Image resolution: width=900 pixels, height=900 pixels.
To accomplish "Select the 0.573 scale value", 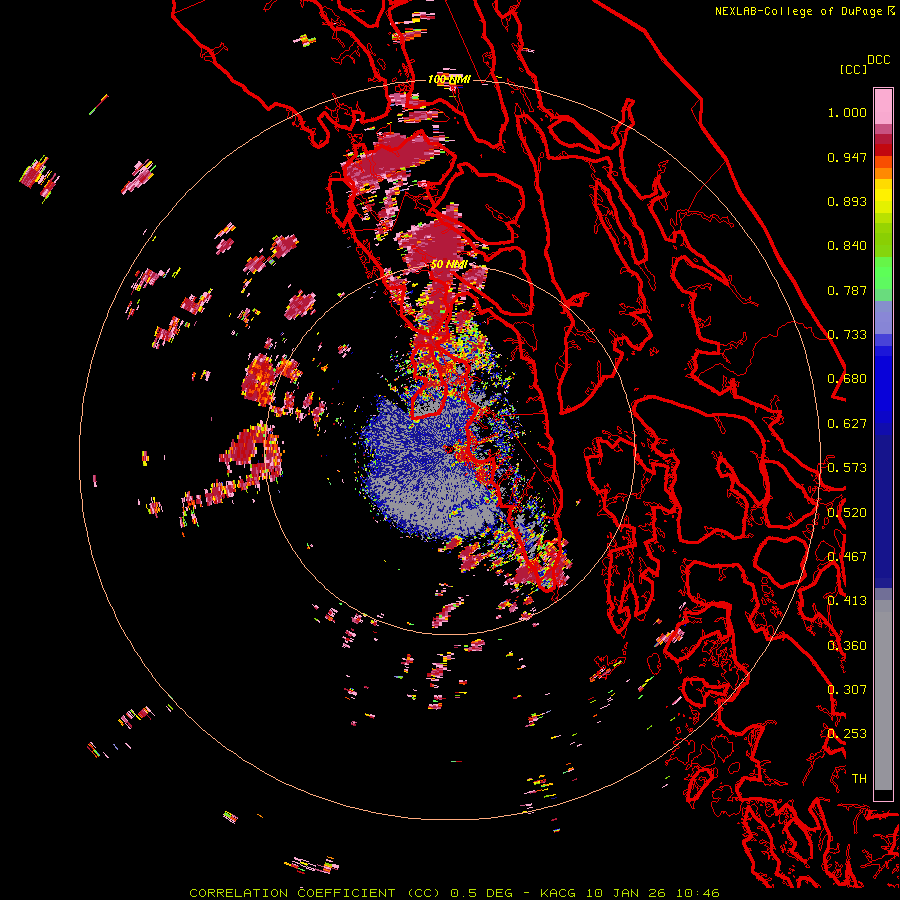I will 847,468.
